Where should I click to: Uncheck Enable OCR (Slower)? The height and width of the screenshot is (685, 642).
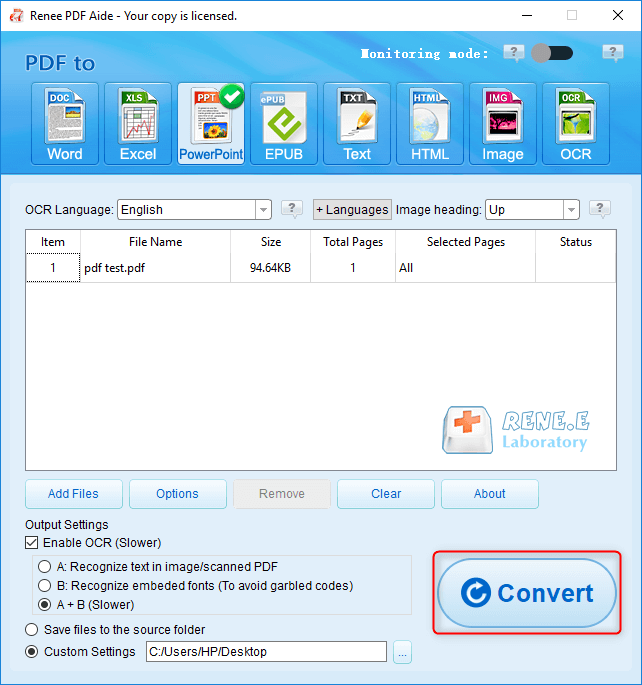(x=31, y=543)
